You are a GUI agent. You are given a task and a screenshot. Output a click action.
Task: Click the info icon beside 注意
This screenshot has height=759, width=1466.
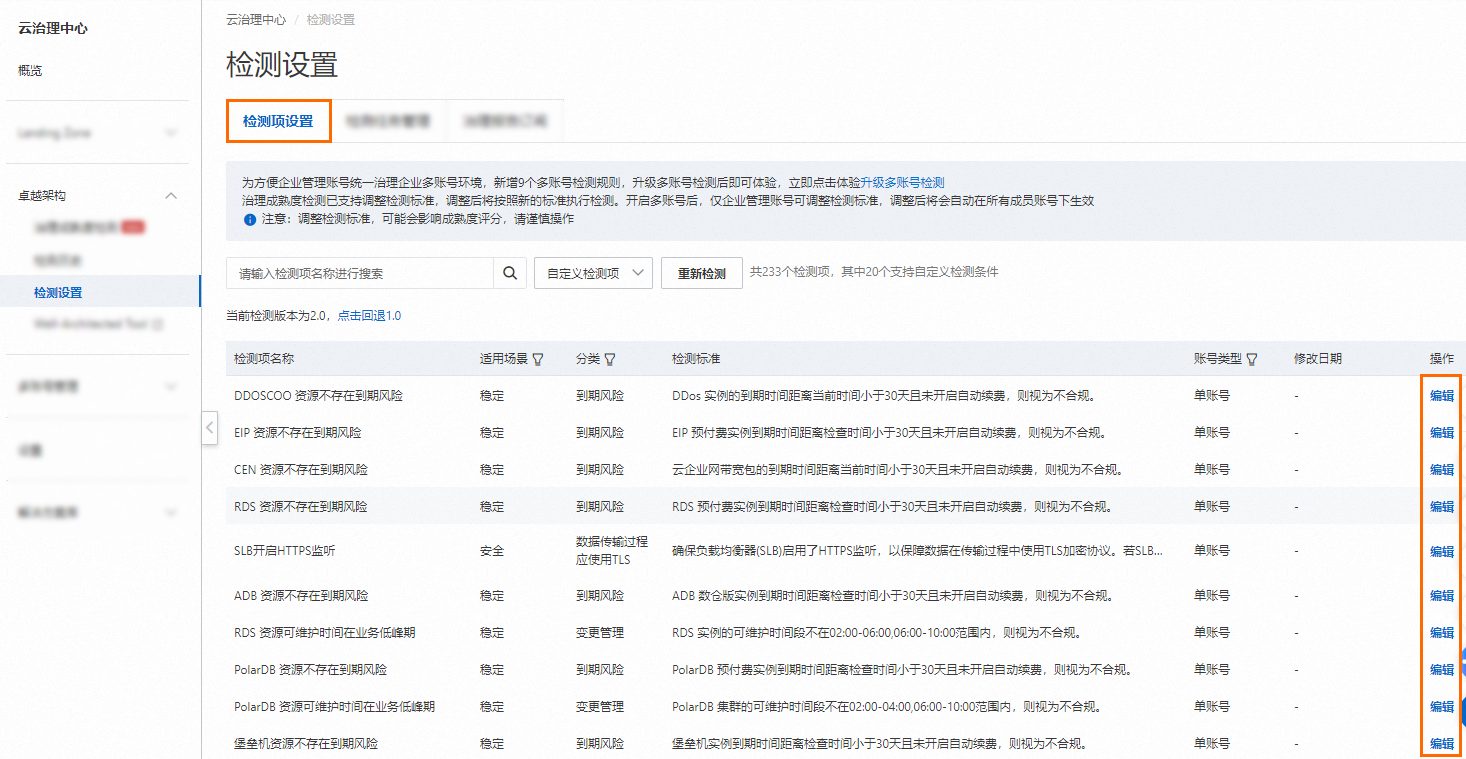tap(249, 219)
